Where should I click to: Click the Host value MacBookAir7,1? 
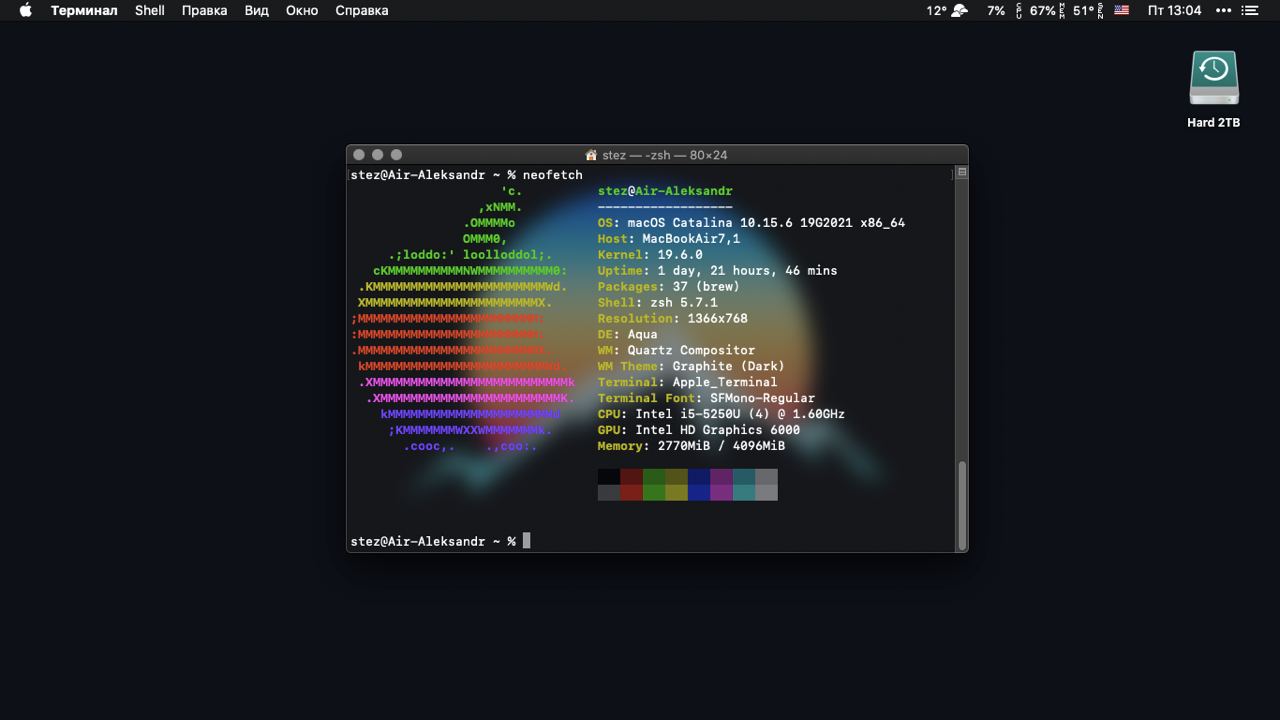[691, 239]
